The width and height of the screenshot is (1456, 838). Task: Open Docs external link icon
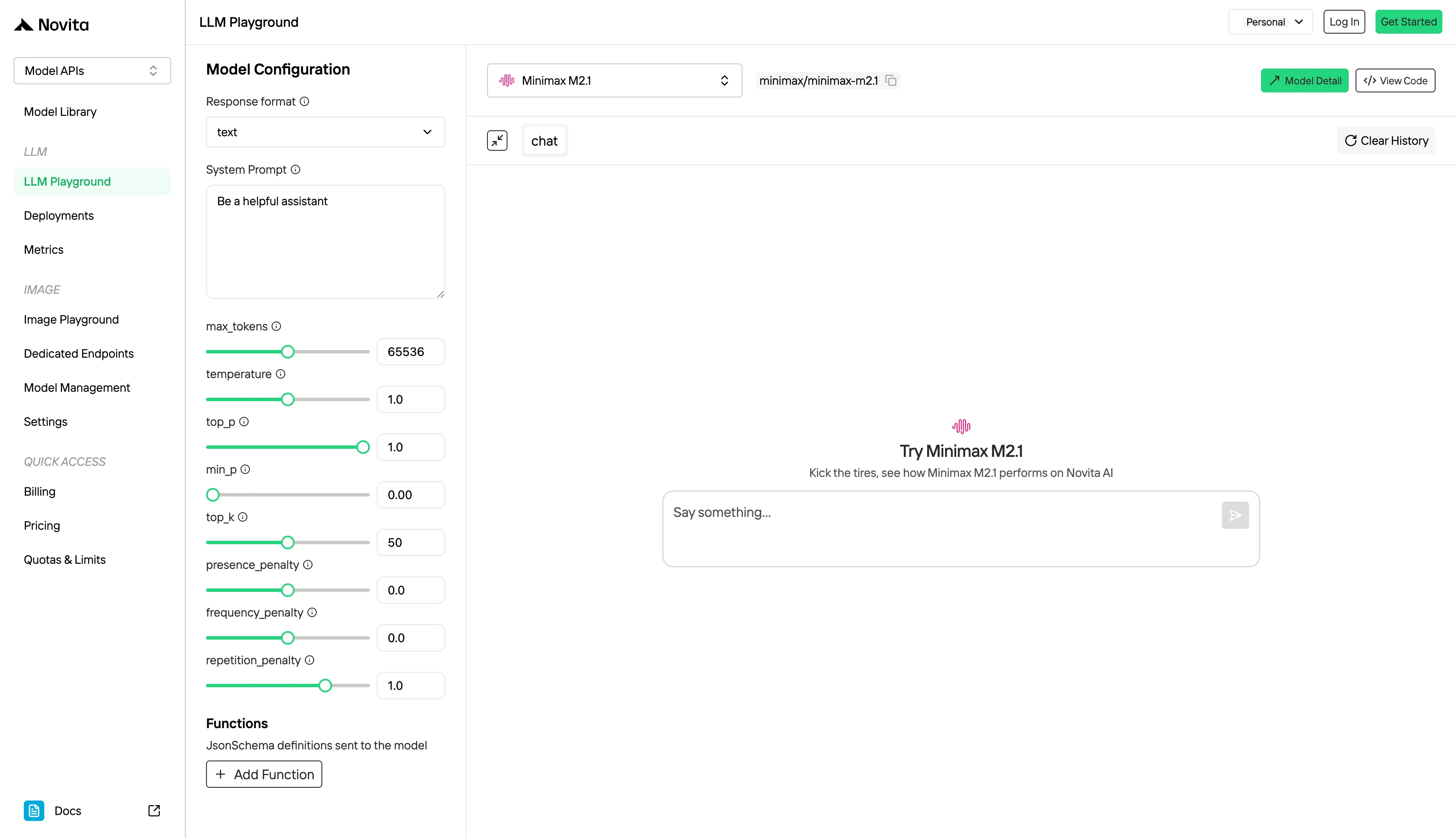[154, 811]
